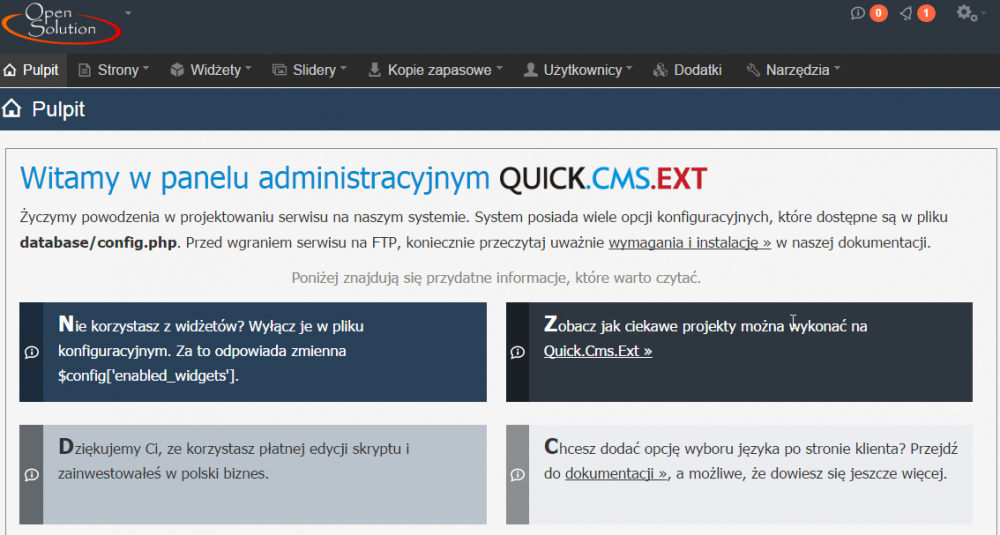Open the comments bubble icon in header
Screen dimensions: 1000x535
coord(858,13)
